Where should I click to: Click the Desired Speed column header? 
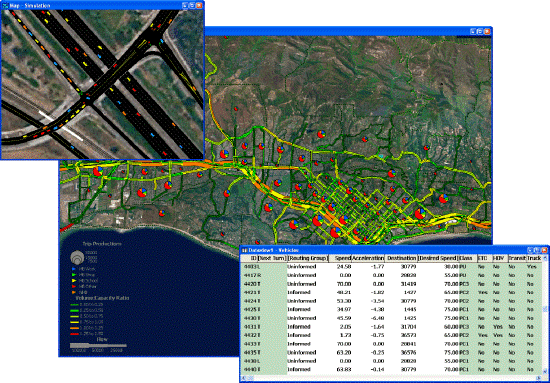(438, 258)
